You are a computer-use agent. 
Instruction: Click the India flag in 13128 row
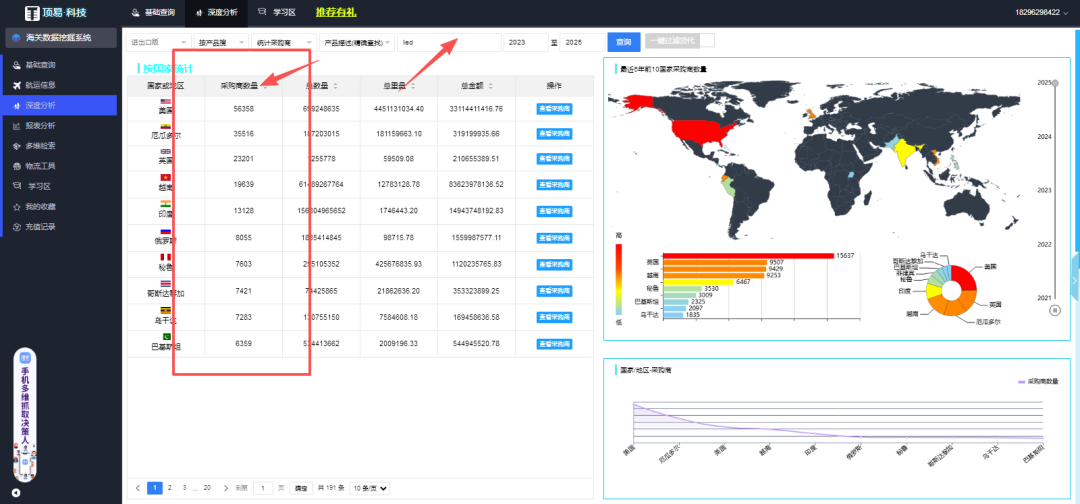(x=165, y=204)
